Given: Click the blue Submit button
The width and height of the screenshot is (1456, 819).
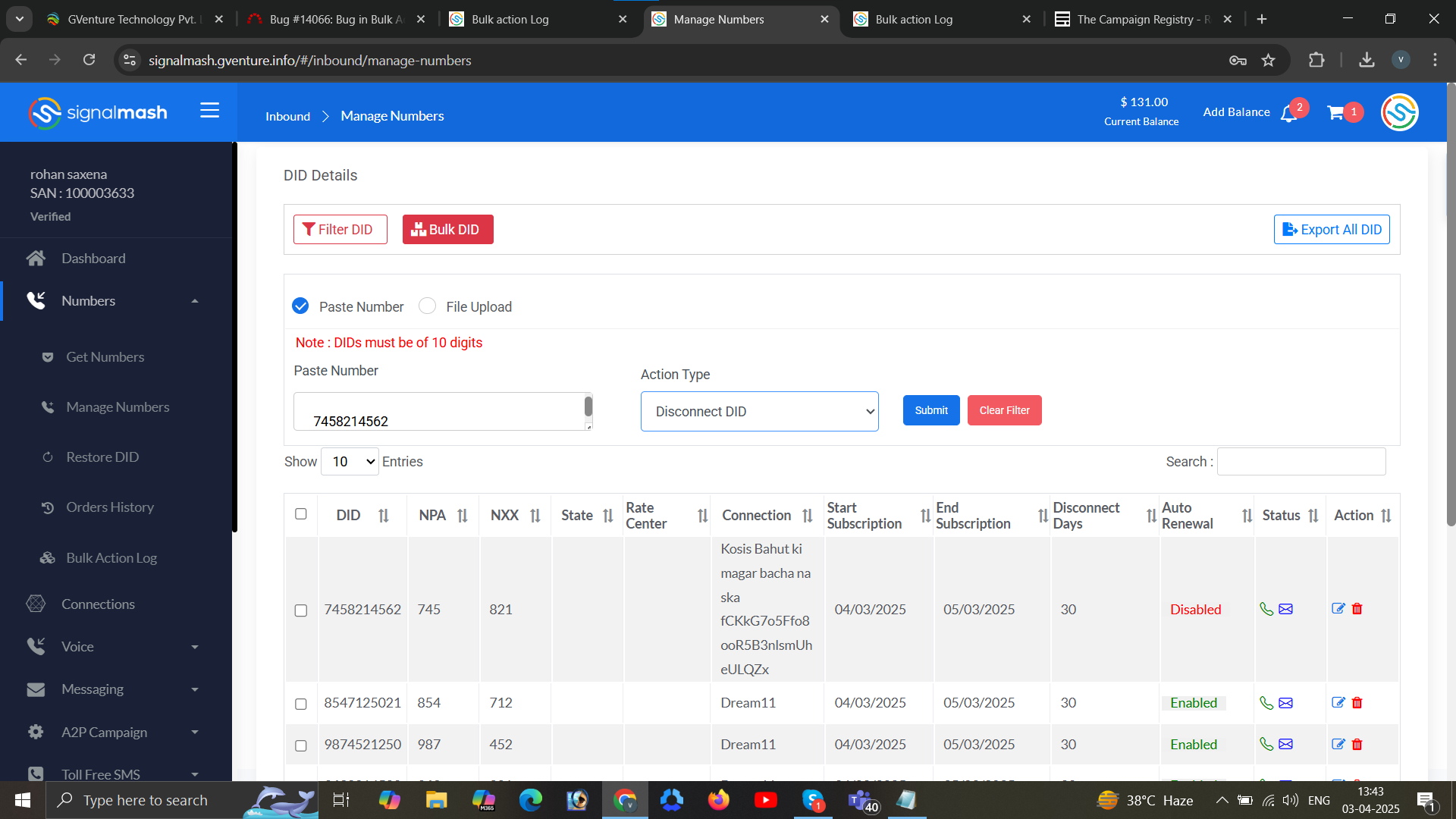Looking at the screenshot, I should pos(931,410).
